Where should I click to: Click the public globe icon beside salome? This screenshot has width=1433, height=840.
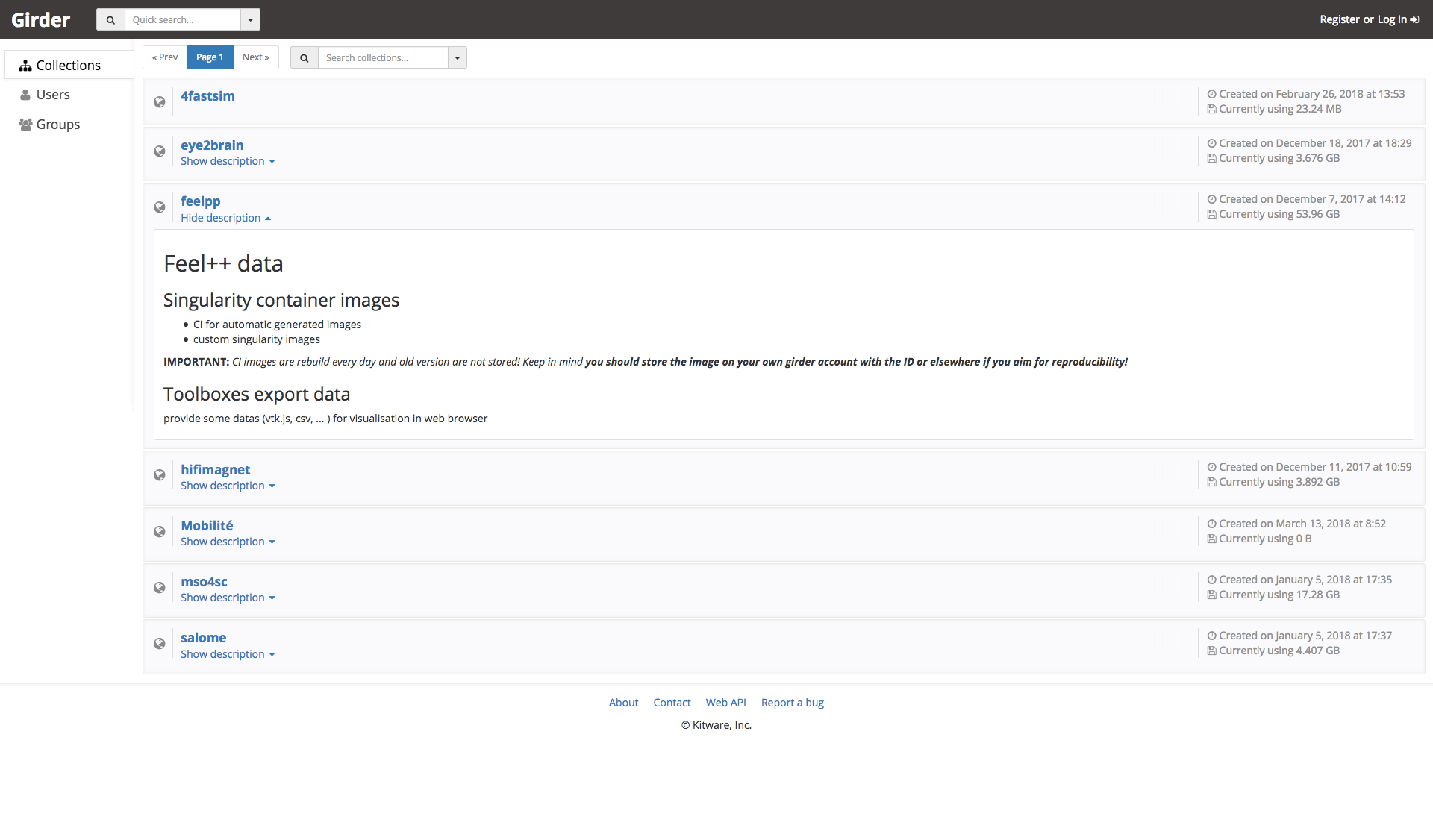160,643
